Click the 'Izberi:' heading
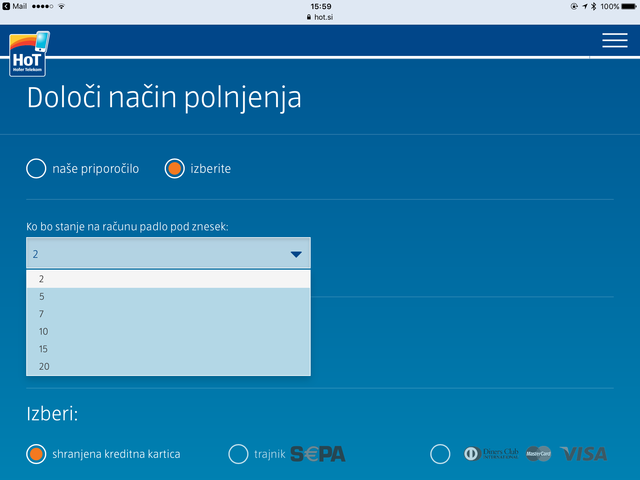This screenshot has height=480, width=640. click(x=52, y=414)
